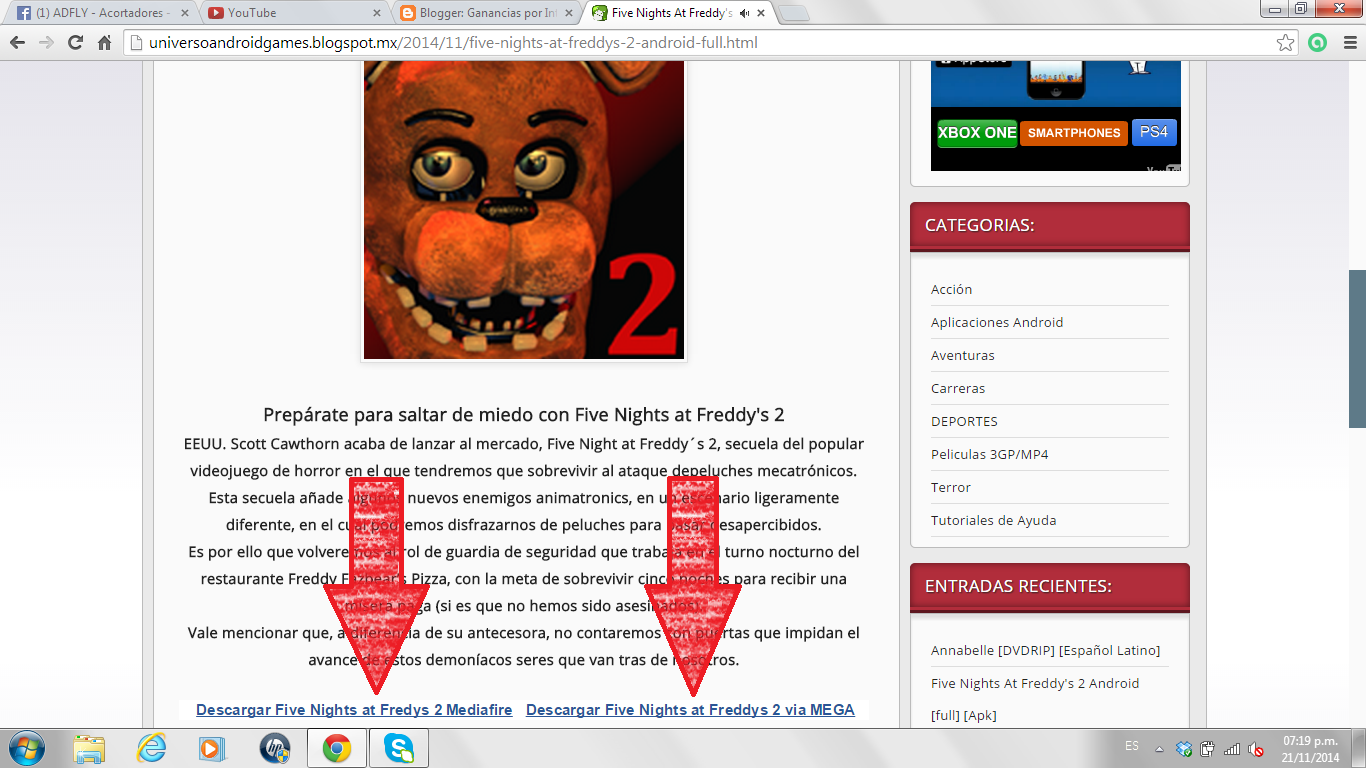This screenshot has width=1366, height=768.
Task: Click the muted volume tray icon
Action: pos(1256,748)
